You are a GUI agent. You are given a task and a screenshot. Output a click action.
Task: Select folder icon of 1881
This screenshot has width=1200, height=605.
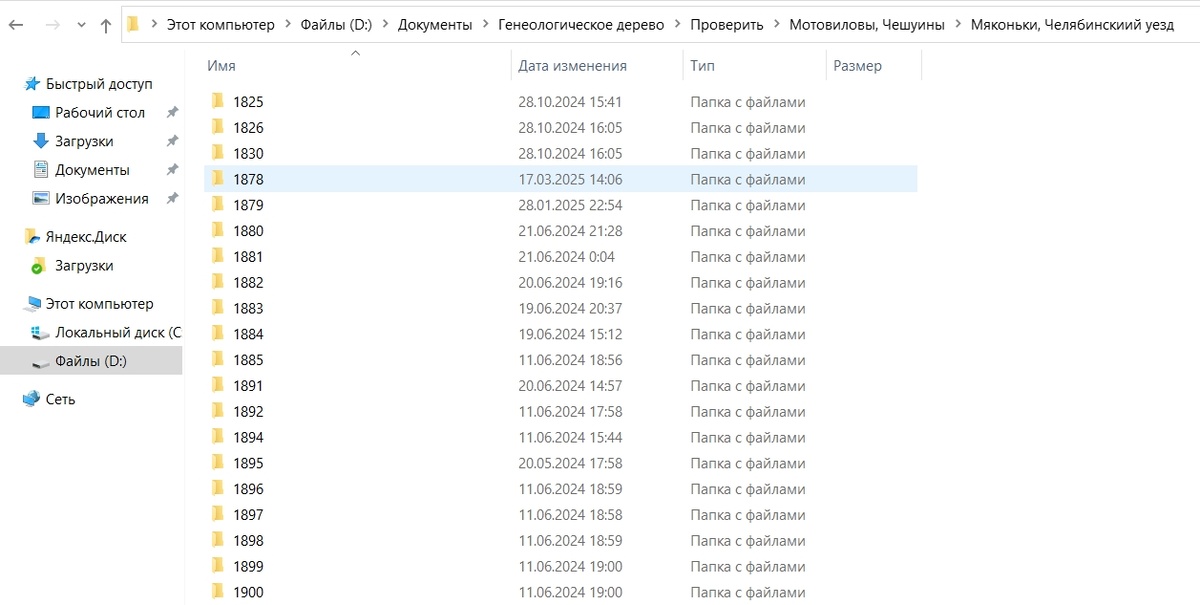[218, 257]
